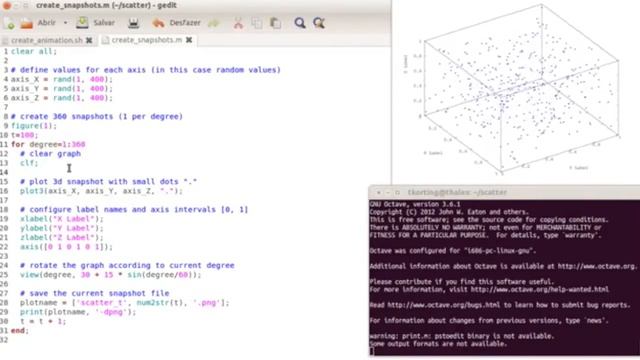Switch to the create_animation.sh tab
The height and width of the screenshot is (360, 640).
coord(46,40)
